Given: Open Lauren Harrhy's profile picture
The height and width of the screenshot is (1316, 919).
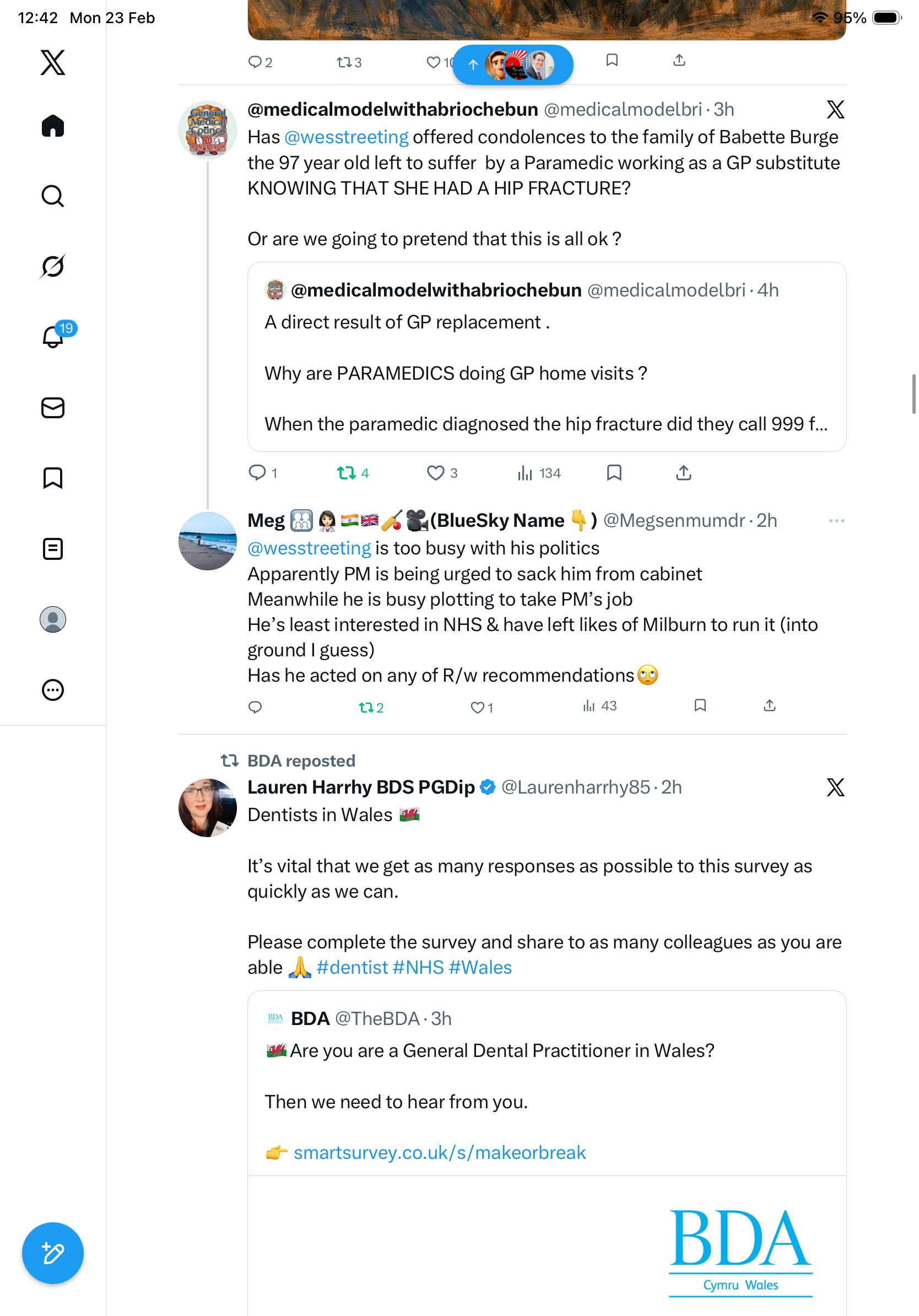Looking at the screenshot, I should coord(207,807).
